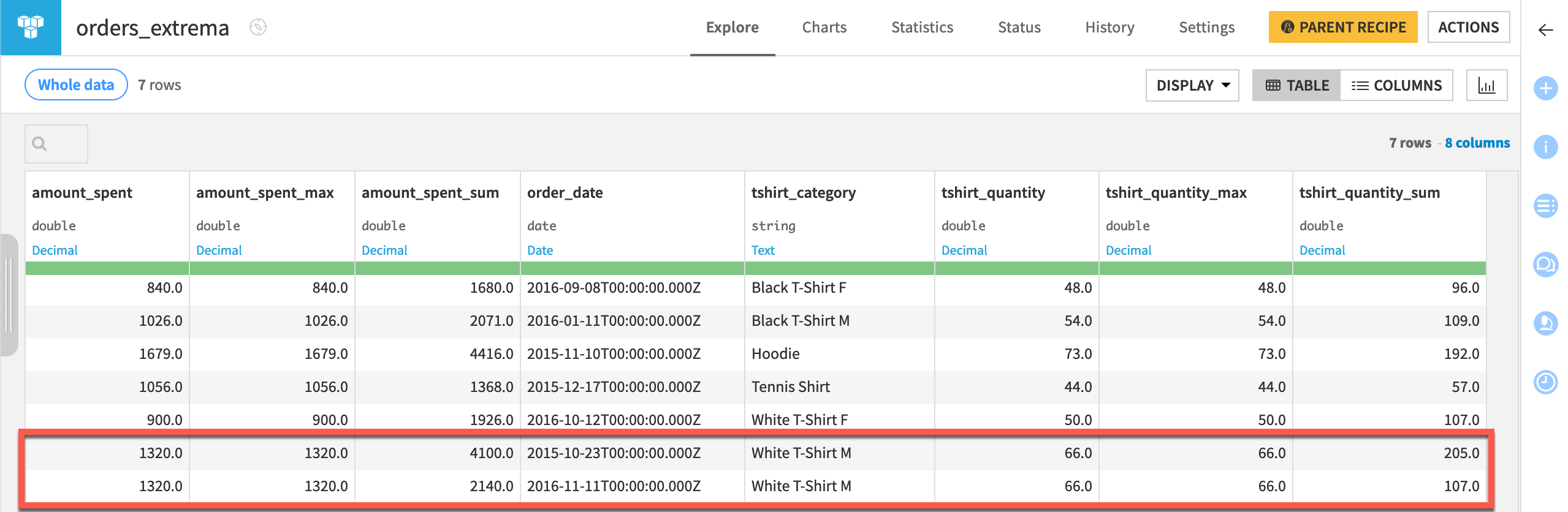Click green validity bar under amount_spent

point(107,268)
